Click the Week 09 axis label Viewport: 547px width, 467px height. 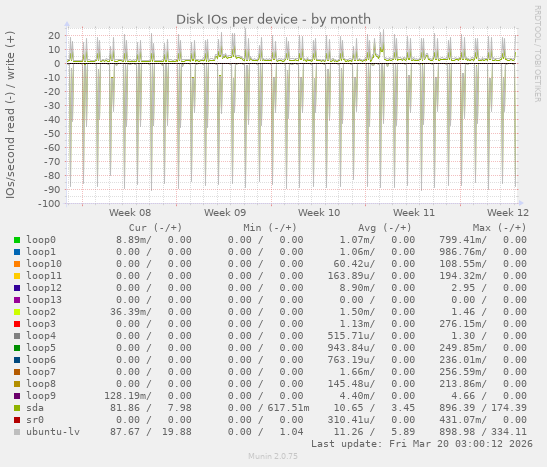pos(225,212)
